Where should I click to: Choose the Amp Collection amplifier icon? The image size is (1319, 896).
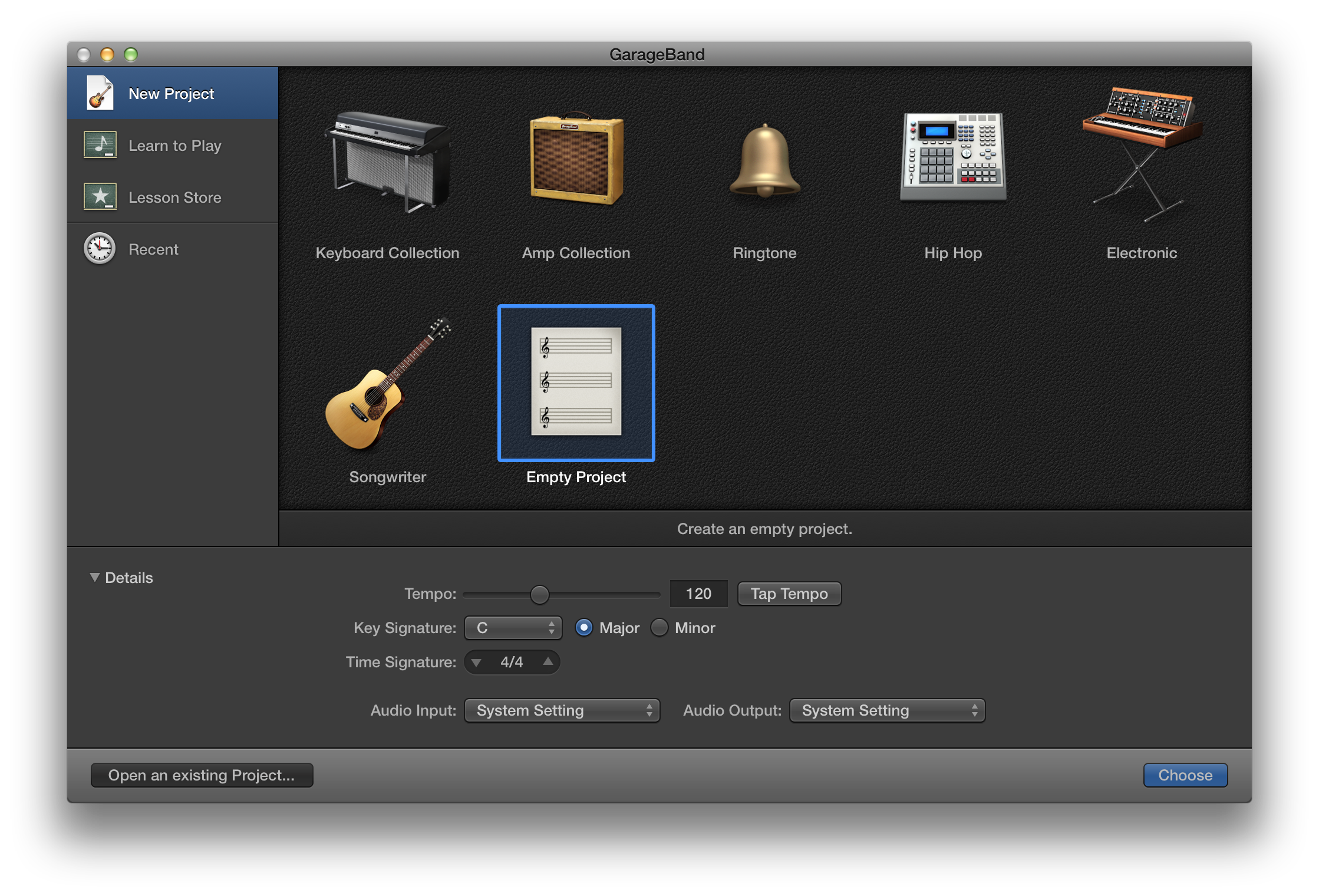coord(576,159)
